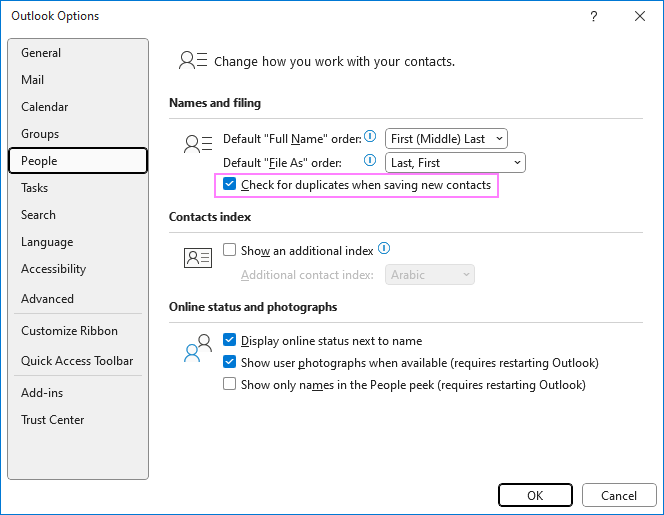Screen dimensions: 664x515
Task: Open the Tasks category
Action: point(78,188)
